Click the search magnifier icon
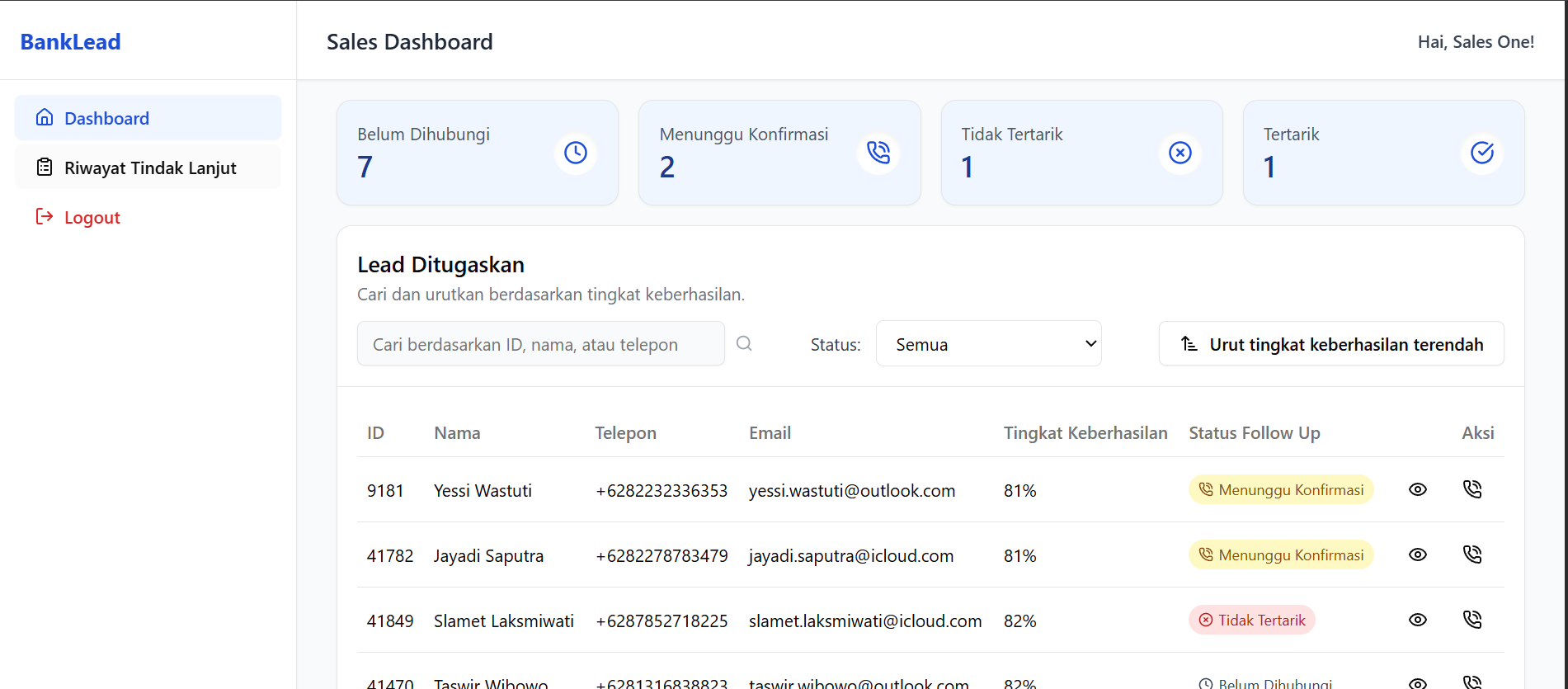 [744, 343]
